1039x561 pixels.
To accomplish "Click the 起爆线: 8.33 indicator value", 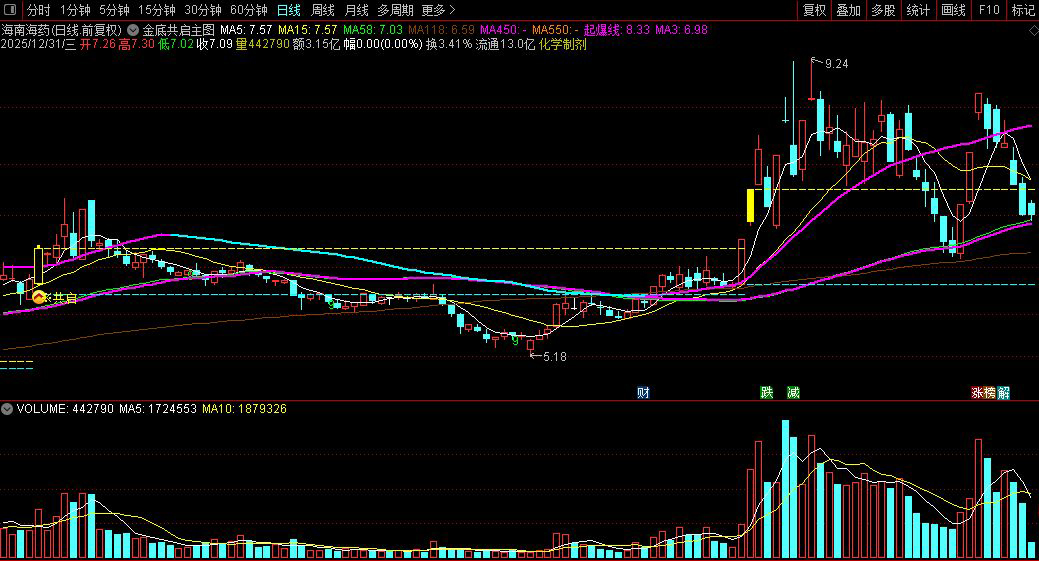I will [617, 30].
